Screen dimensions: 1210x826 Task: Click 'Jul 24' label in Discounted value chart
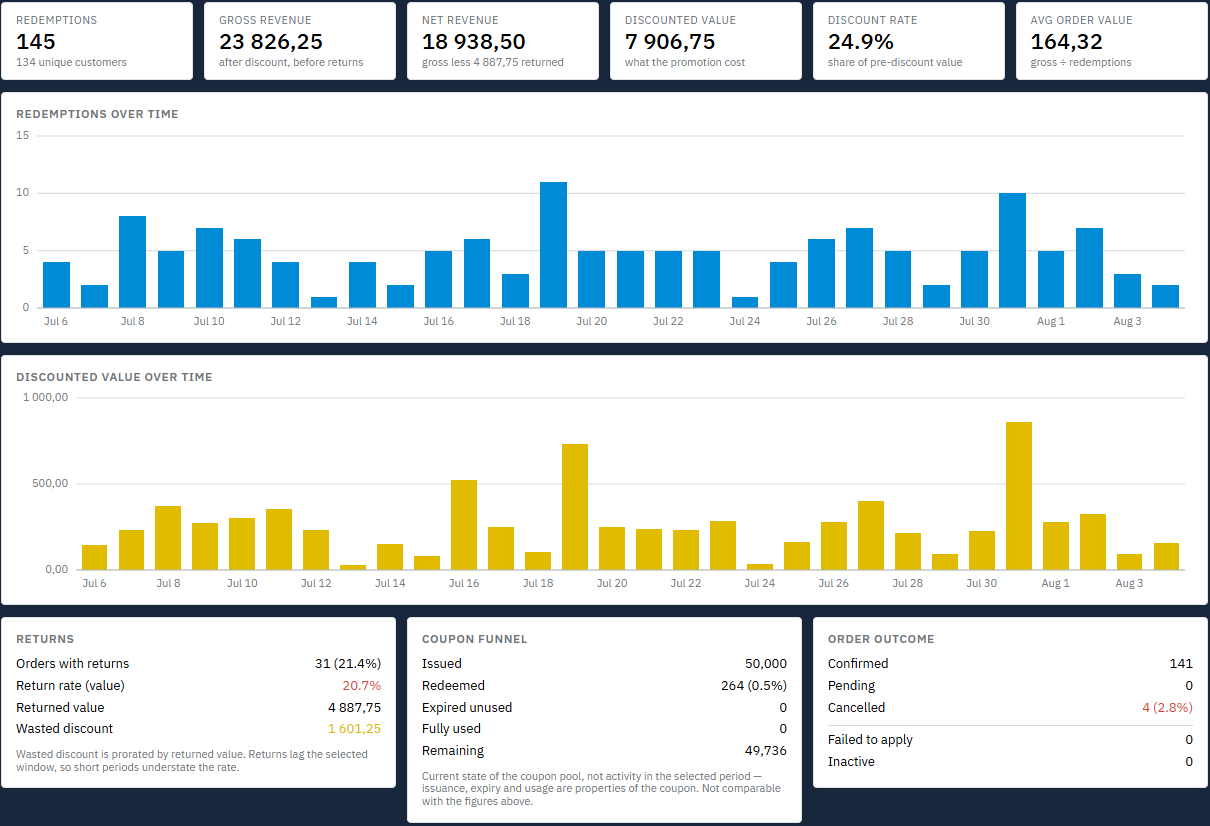759,583
